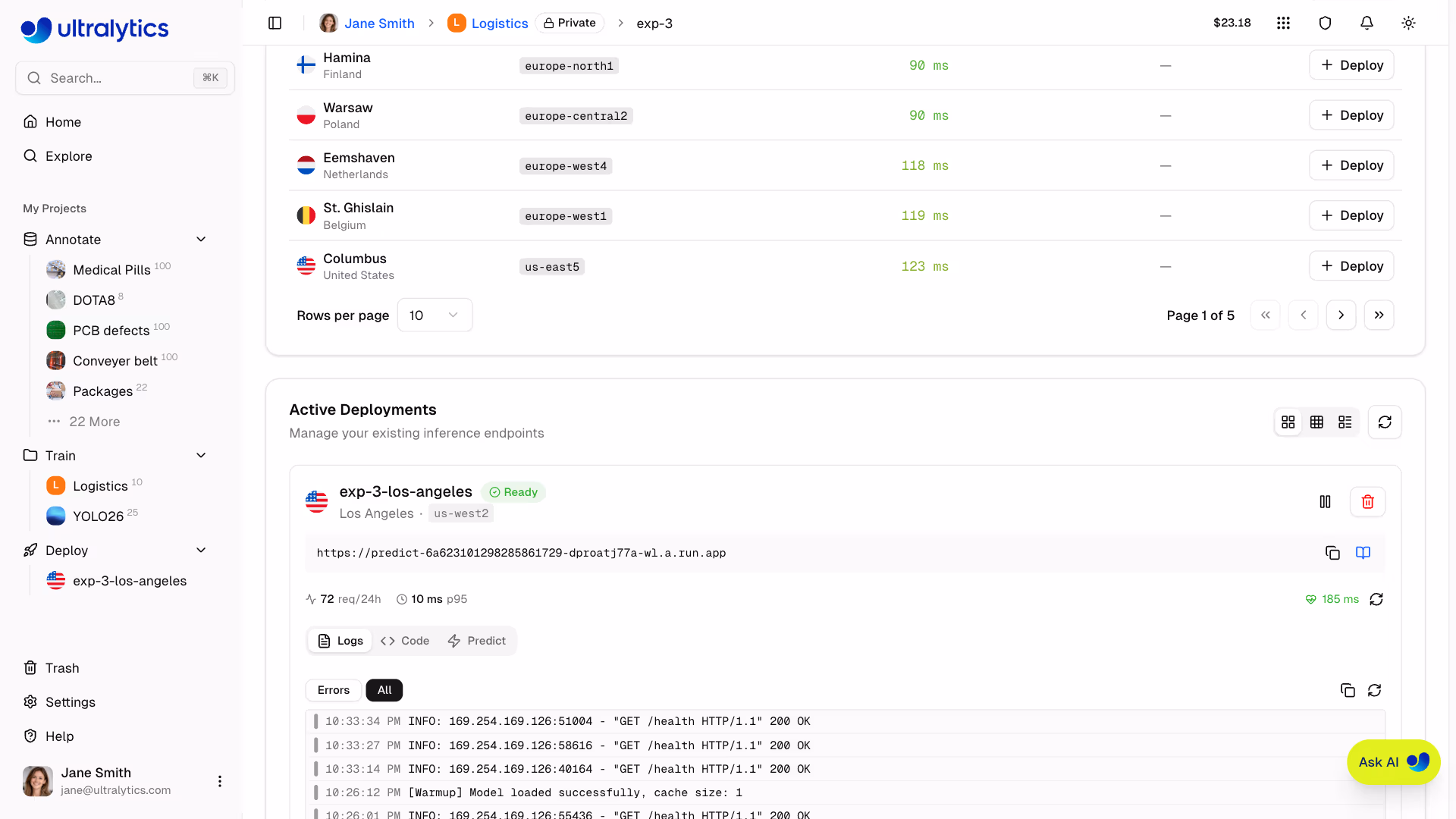Switch deployments to card grid view
This screenshot has height=819, width=1456.
[1288, 422]
